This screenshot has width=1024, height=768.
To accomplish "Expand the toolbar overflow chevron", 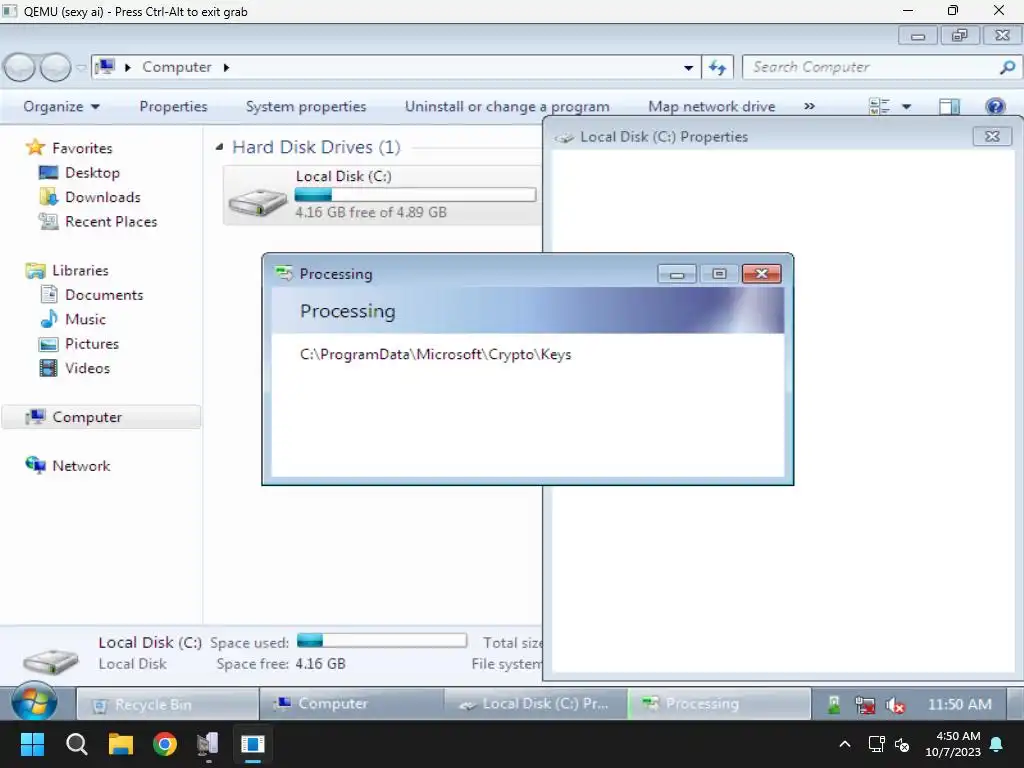I will tap(809, 106).
